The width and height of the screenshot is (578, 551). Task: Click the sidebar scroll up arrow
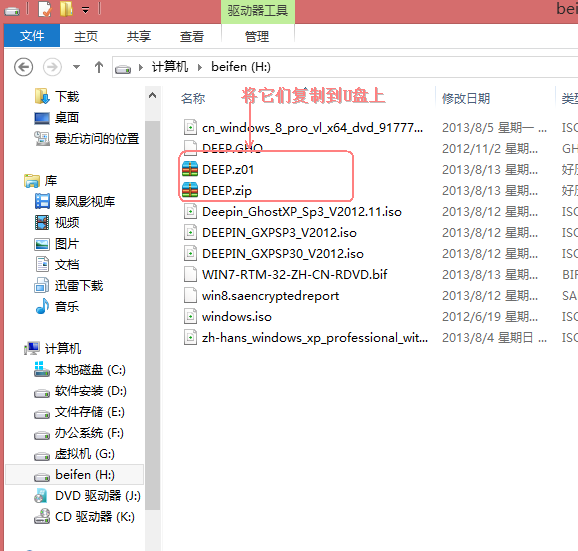click(152, 96)
